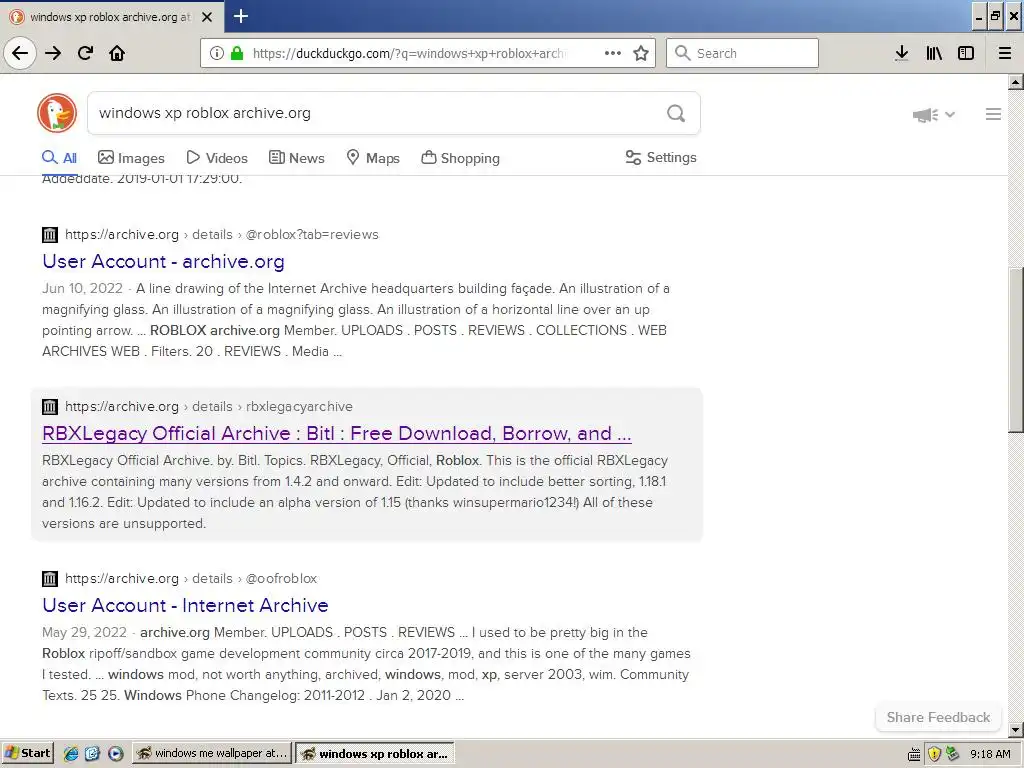Select the All results tab

tap(59, 158)
